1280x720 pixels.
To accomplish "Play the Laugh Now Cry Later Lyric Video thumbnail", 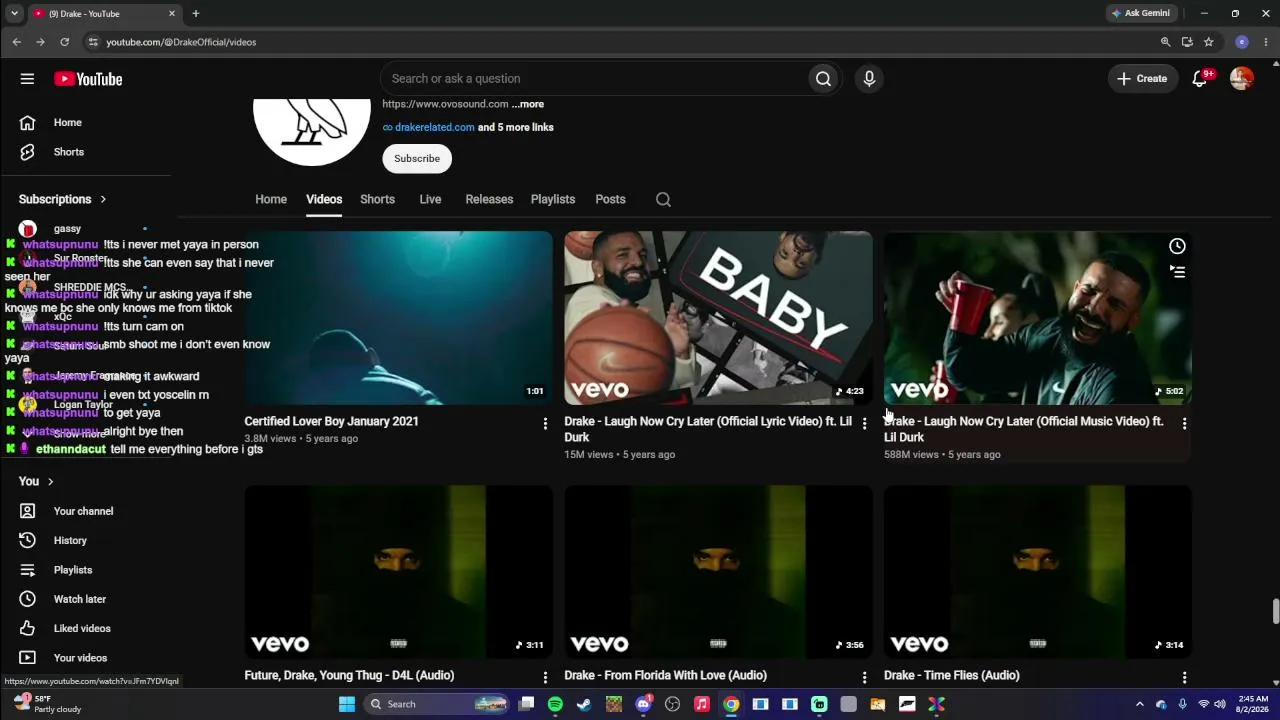I will (718, 318).
